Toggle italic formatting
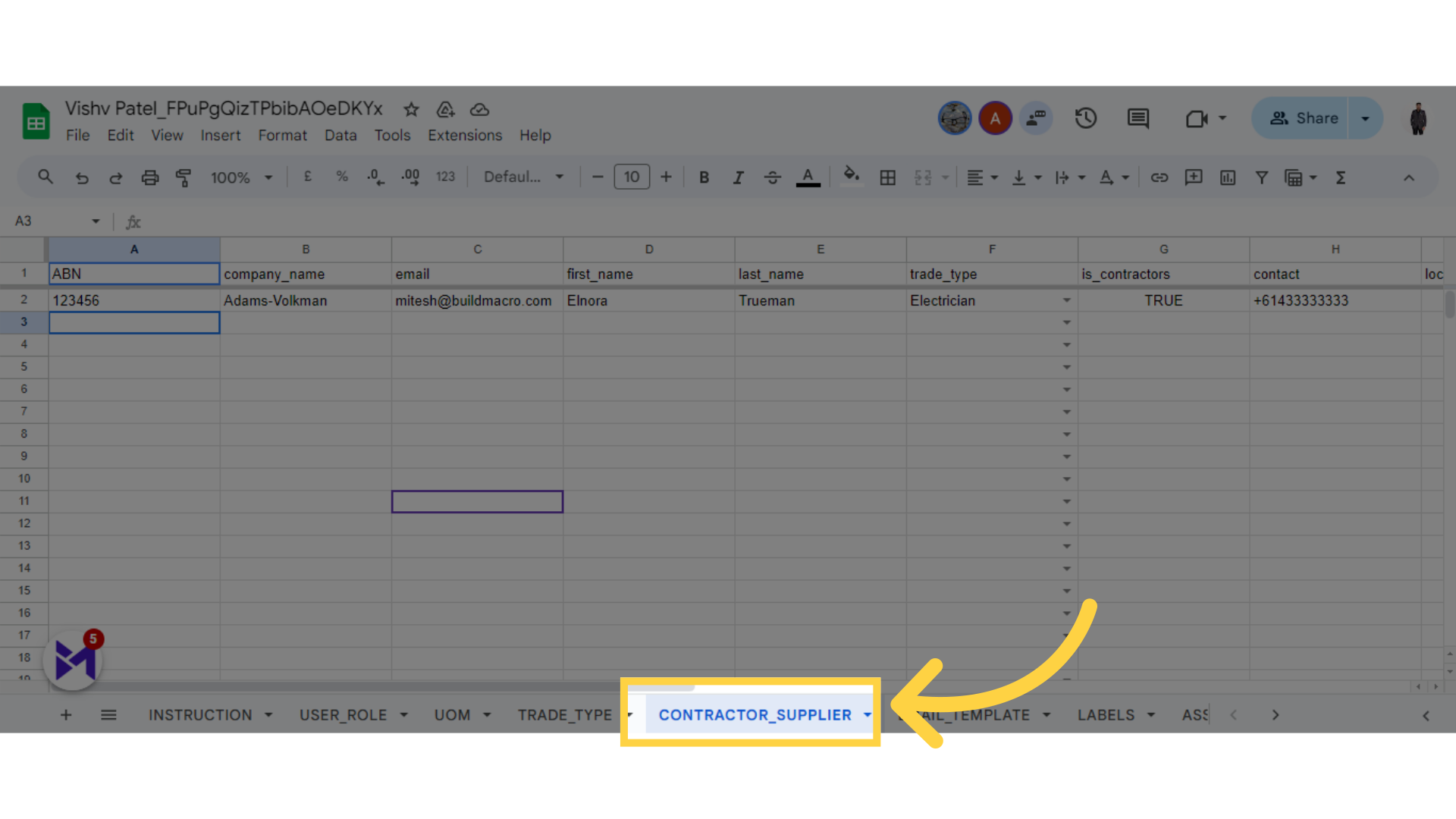The width and height of the screenshot is (1456, 819). tap(738, 177)
